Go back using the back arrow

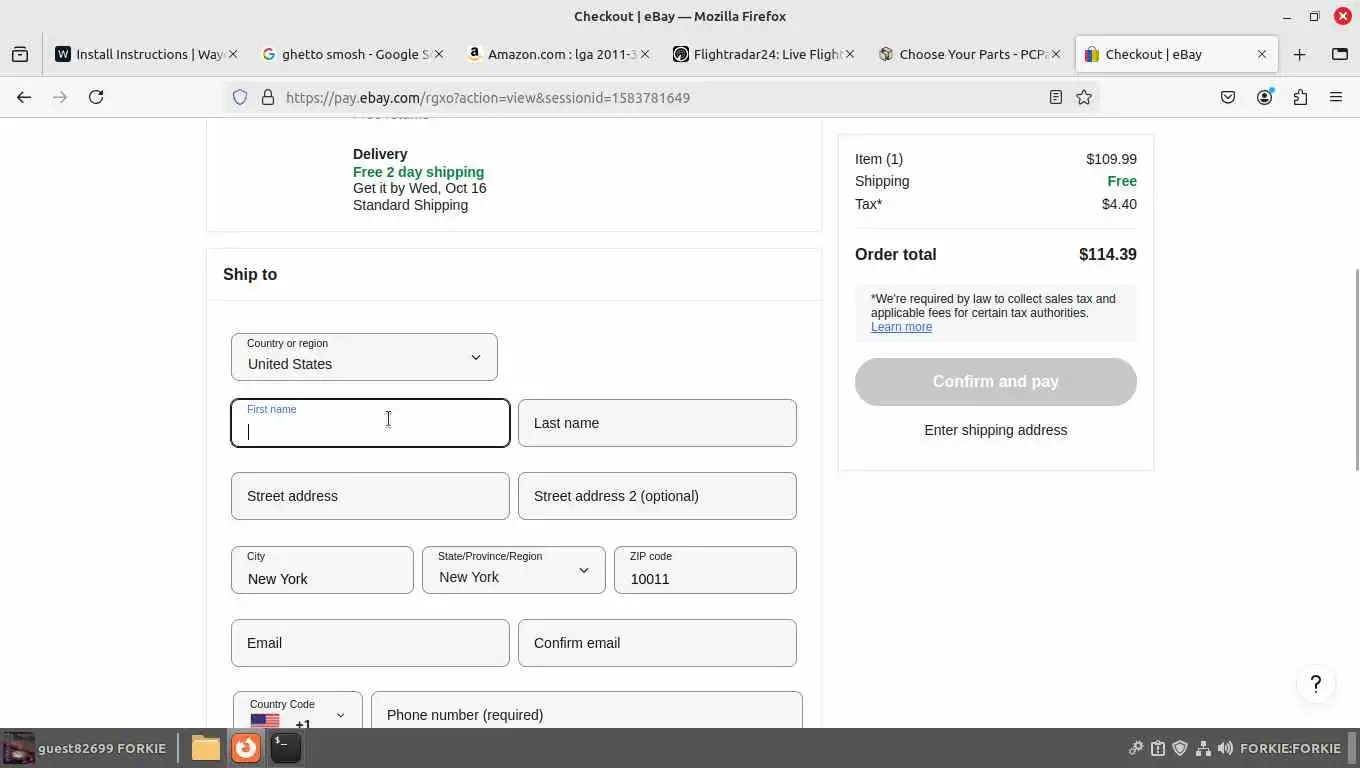click(24, 97)
